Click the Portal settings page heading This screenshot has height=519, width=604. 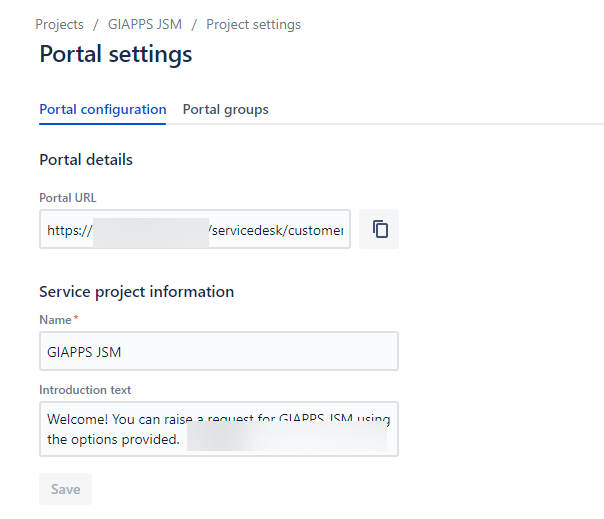115,54
